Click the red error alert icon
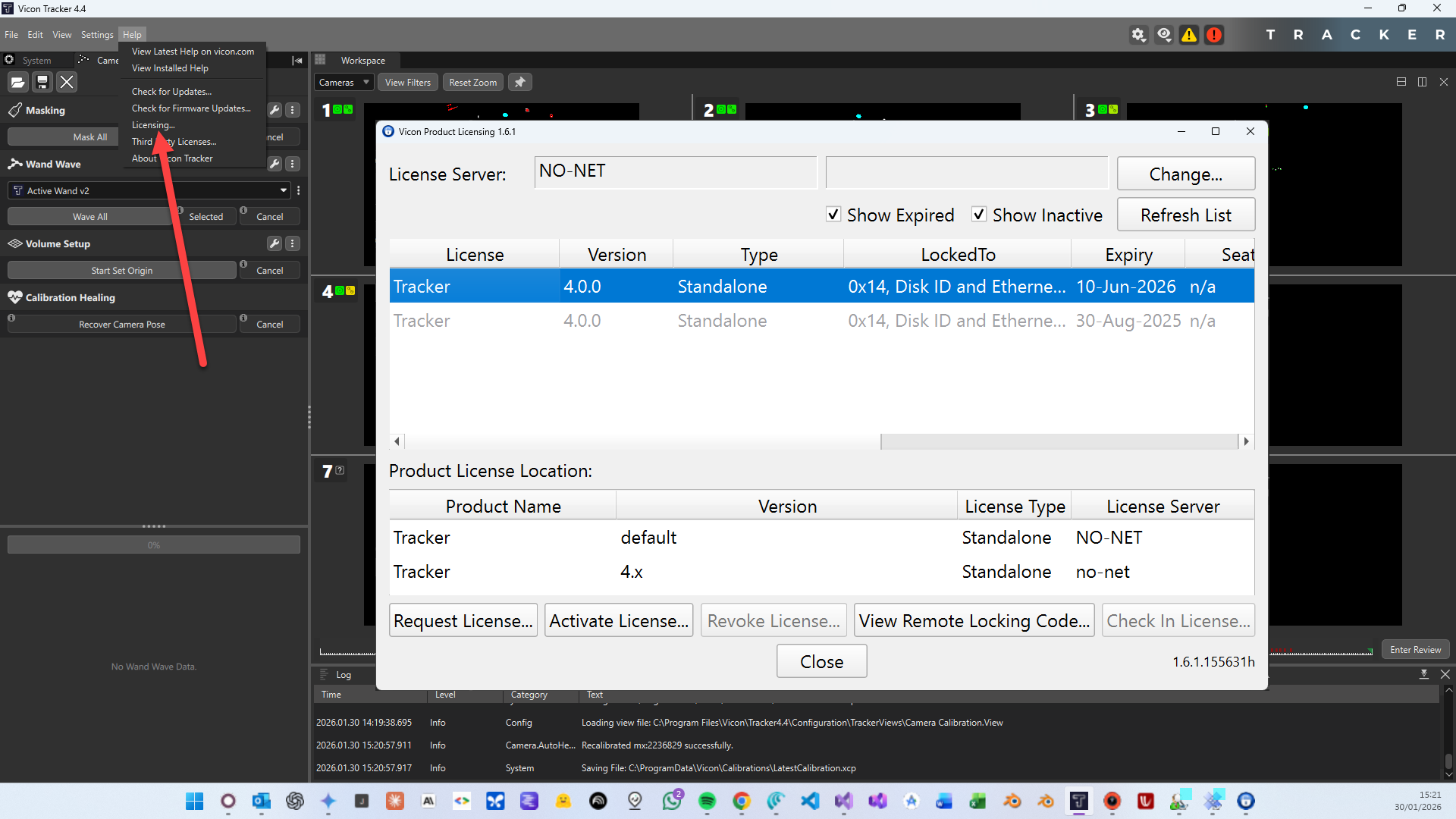Viewport: 1456px width, 819px height. point(1214,35)
